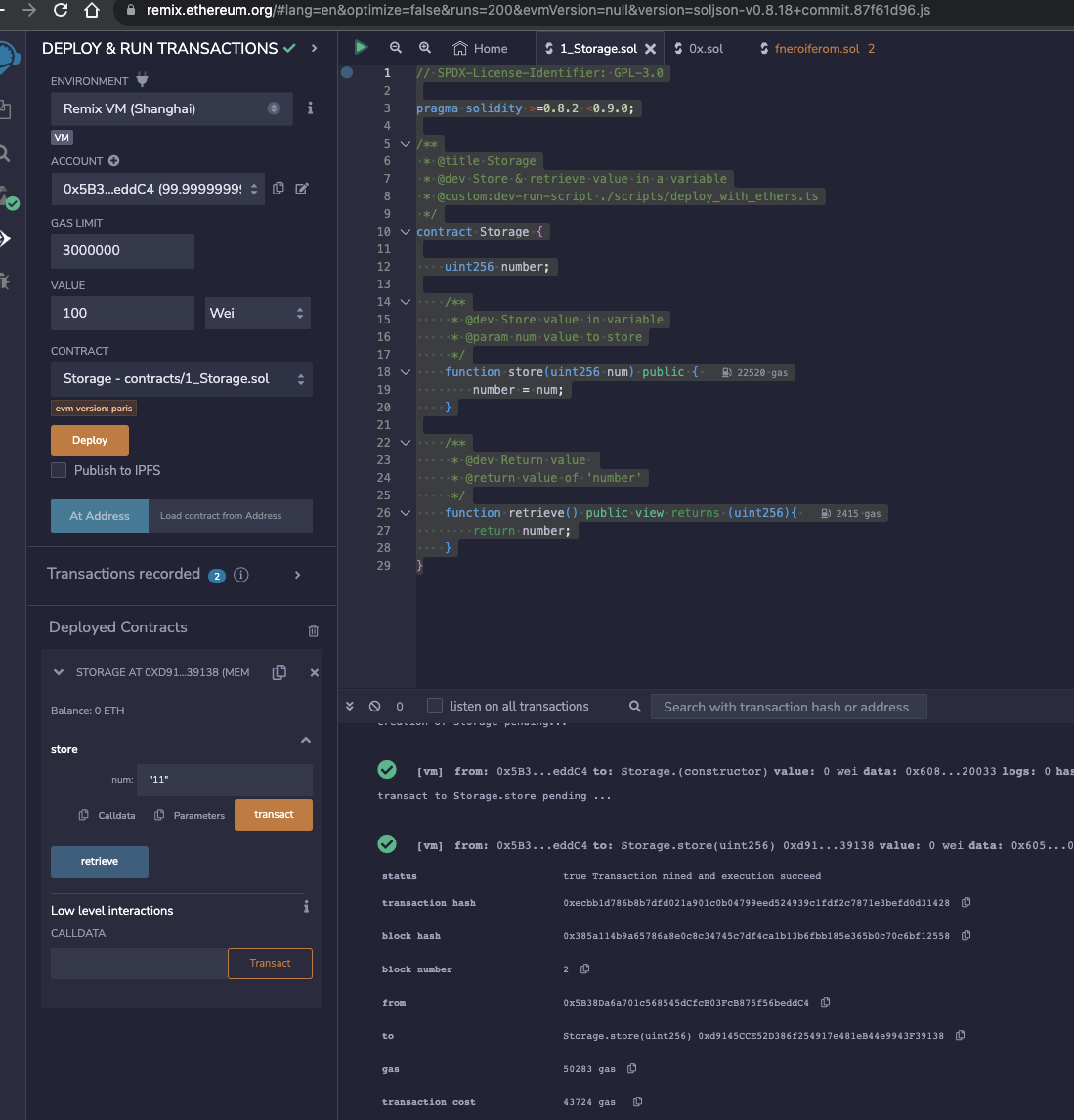1074x1120 pixels.
Task: Click the sign message edit icon beside account
Action: pyautogui.click(x=302, y=188)
